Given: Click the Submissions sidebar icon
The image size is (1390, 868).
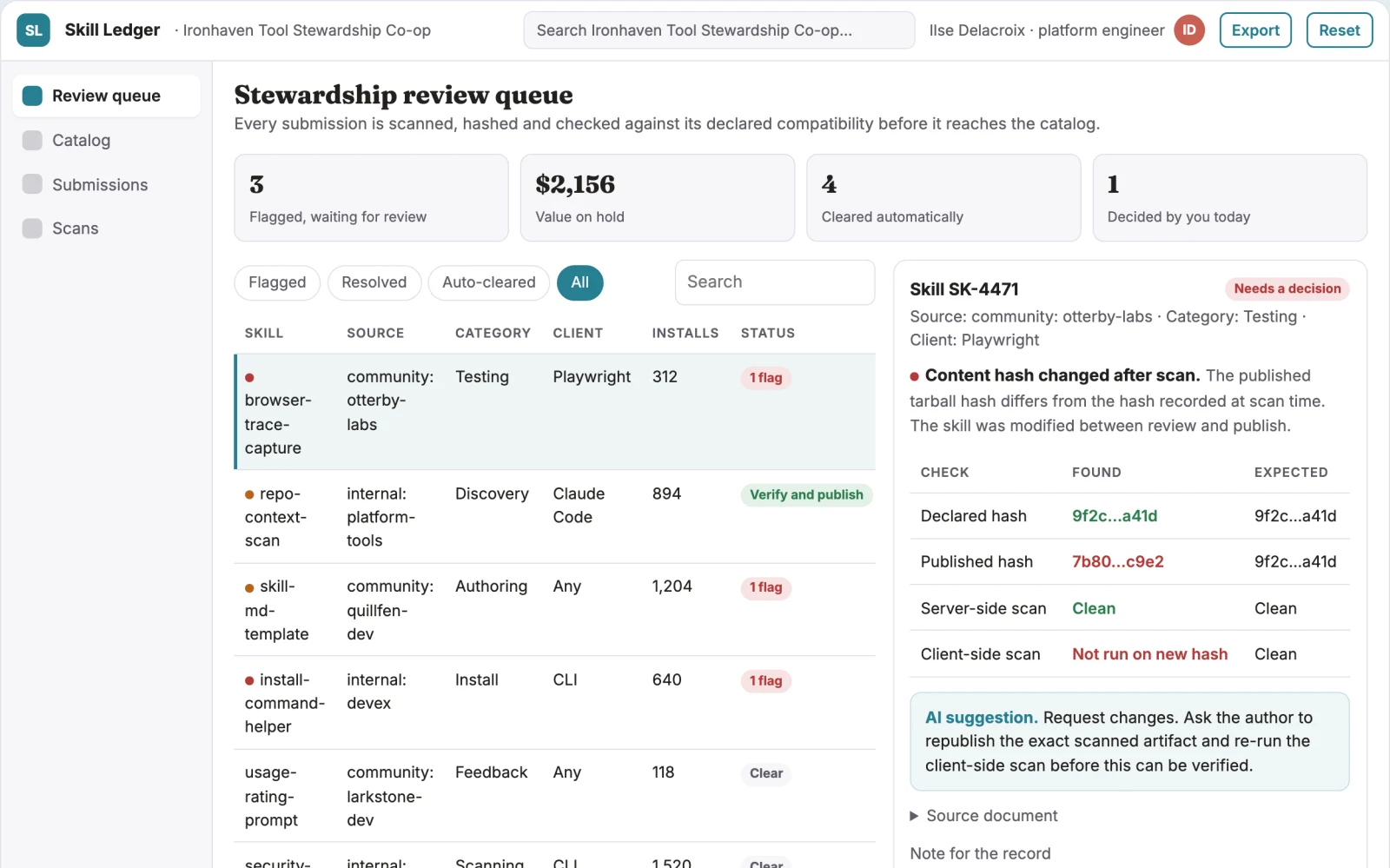Looking at the screenshot, I should (x=32, y=184).
